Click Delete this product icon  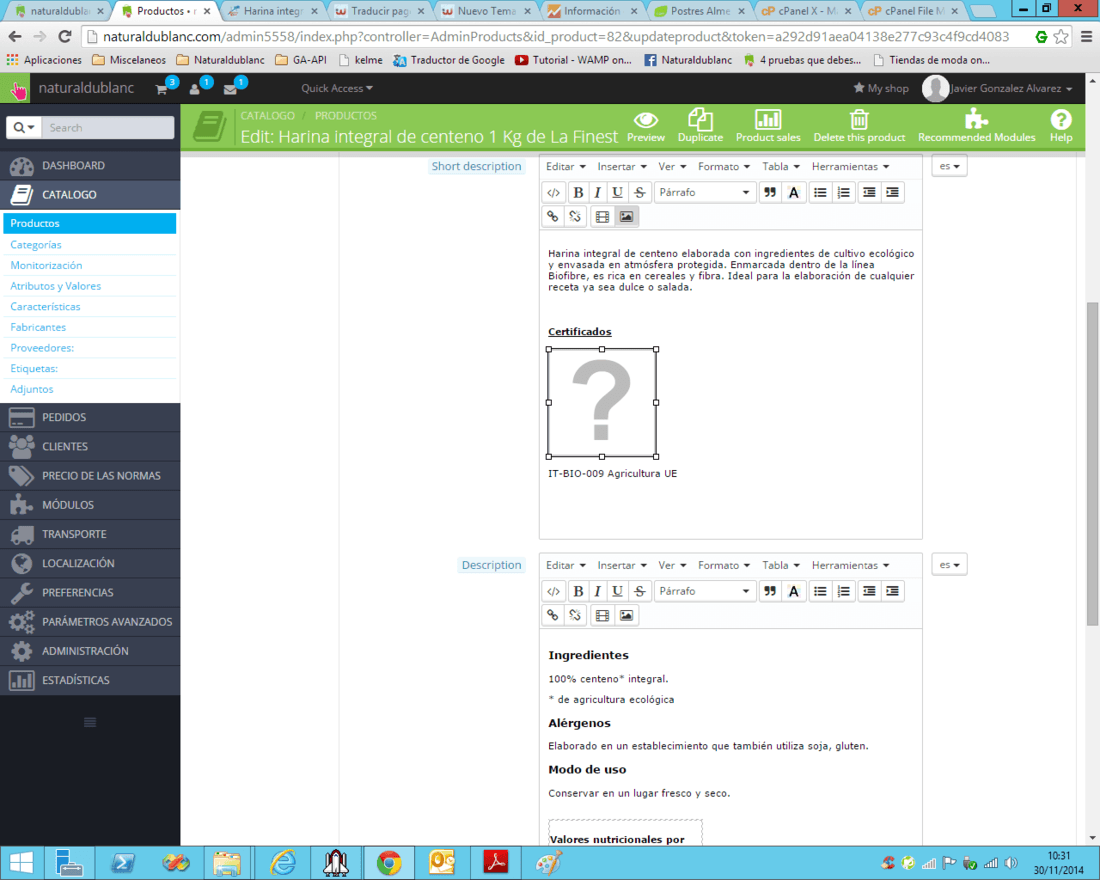[859, 126]
